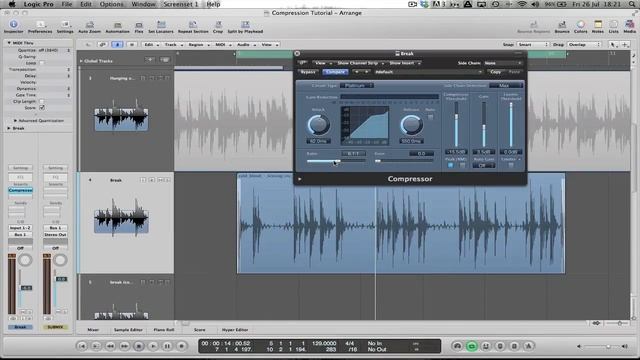Click Show Channel Strip in Compressor
The height and width of the screenshot is (360, 640).
(360, 63)
